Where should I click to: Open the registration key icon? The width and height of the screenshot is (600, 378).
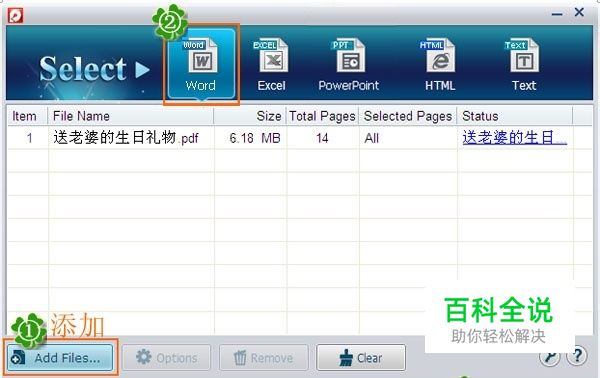tap(549, 357)
